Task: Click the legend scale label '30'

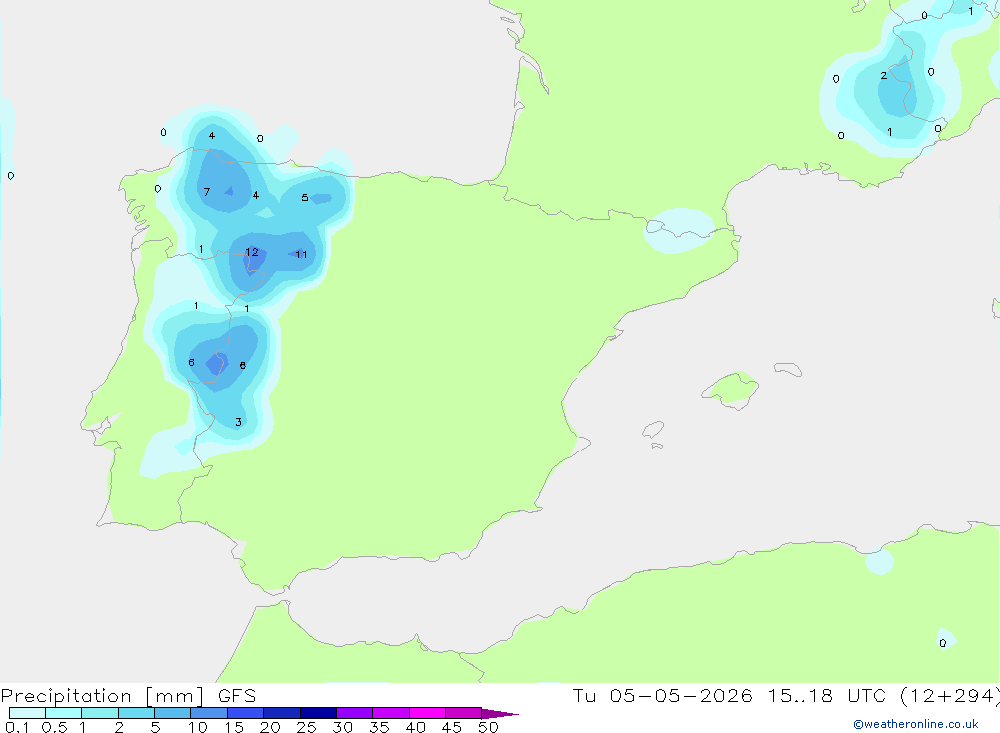Action: tap(343, 727)
